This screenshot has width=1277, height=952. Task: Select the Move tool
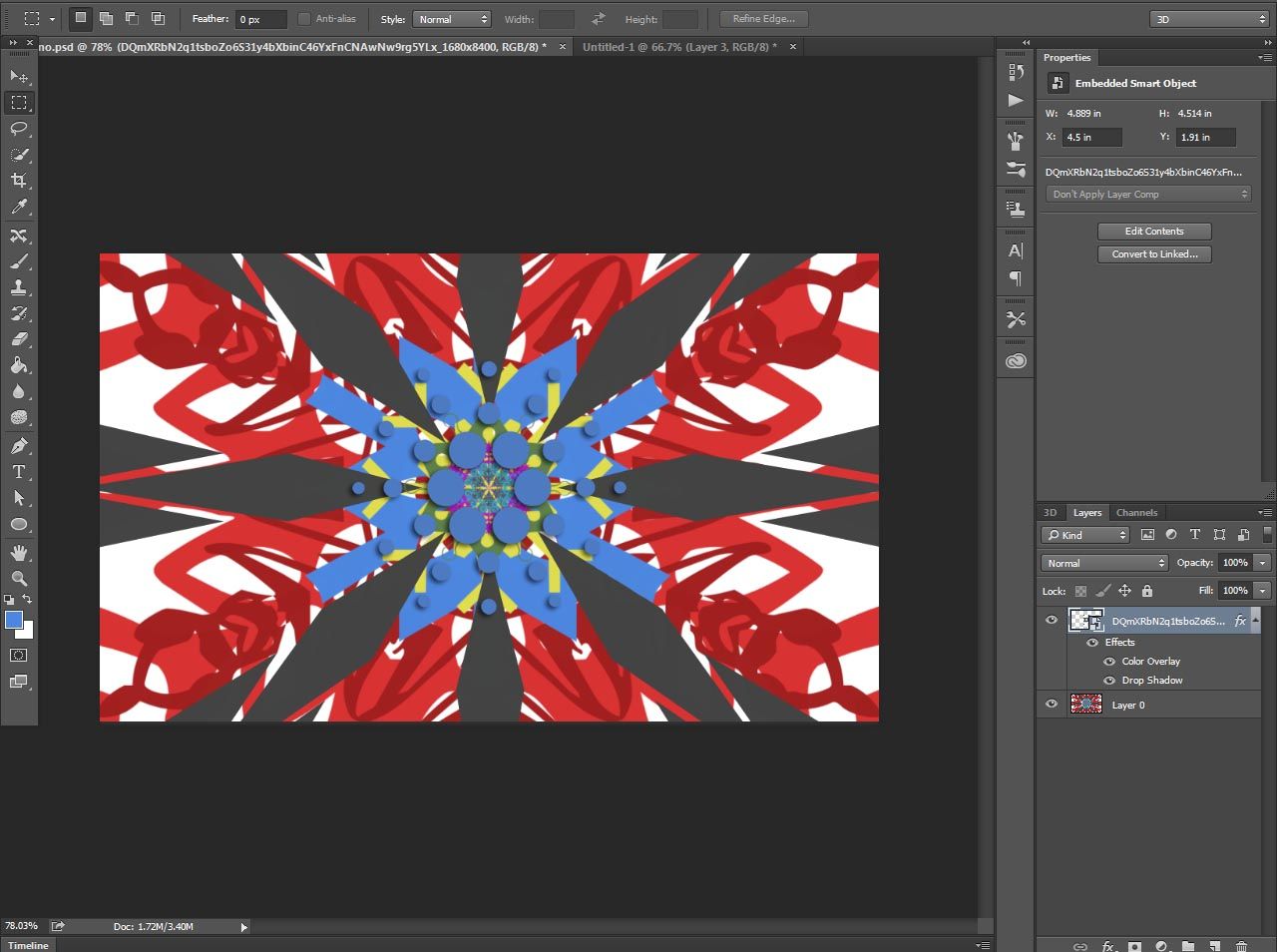point(19,76)
